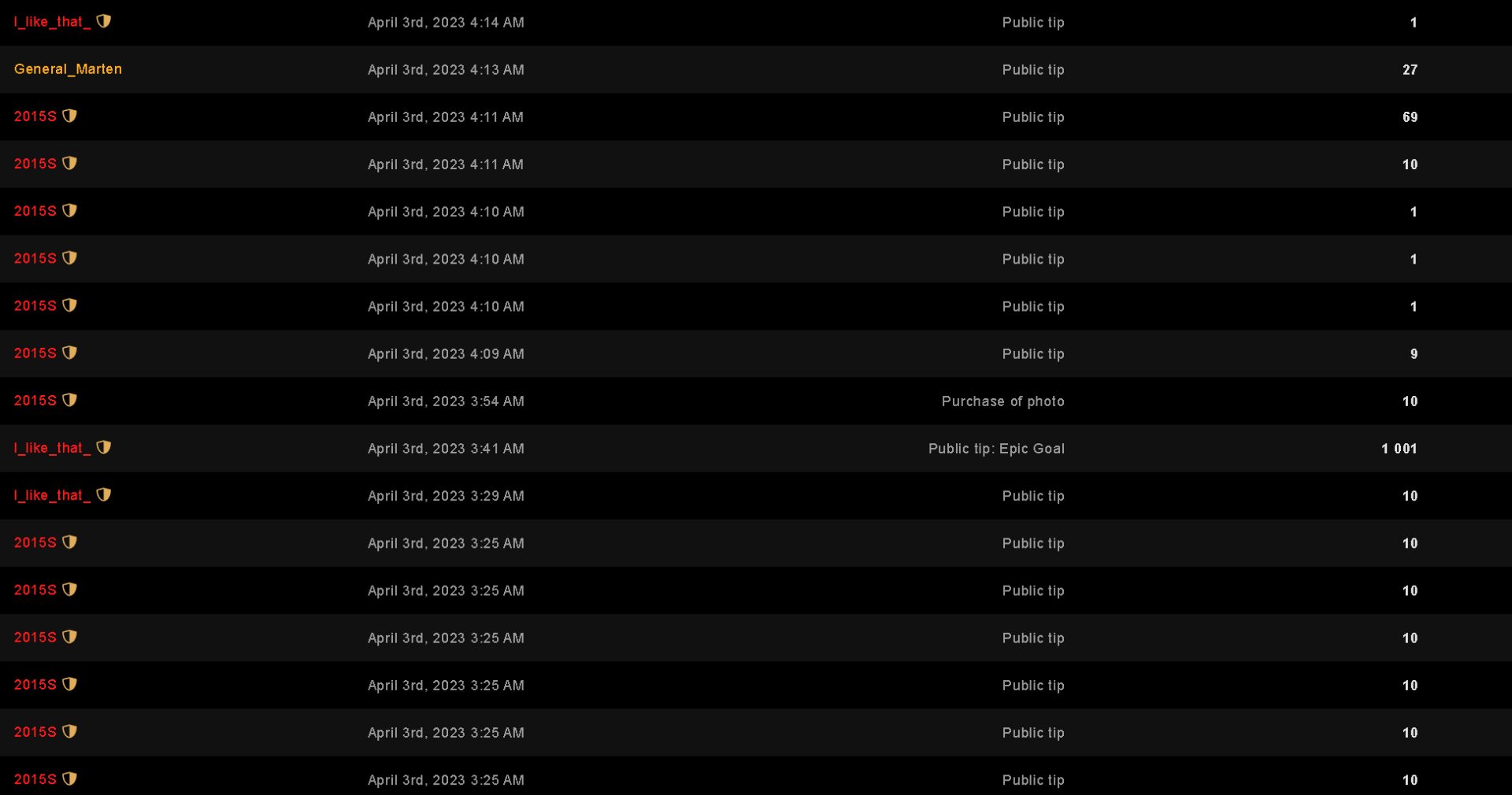Open the General_Marten user profile
The width and height of the screenshot is (1512, 795).
(x=68, y=69)
